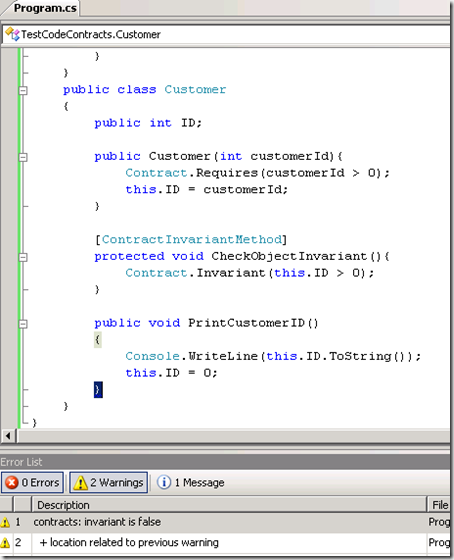Click the horizontal scrollbar left arrow
The image size is (454, 560).
pyautogui.click(x=8, y=436)
